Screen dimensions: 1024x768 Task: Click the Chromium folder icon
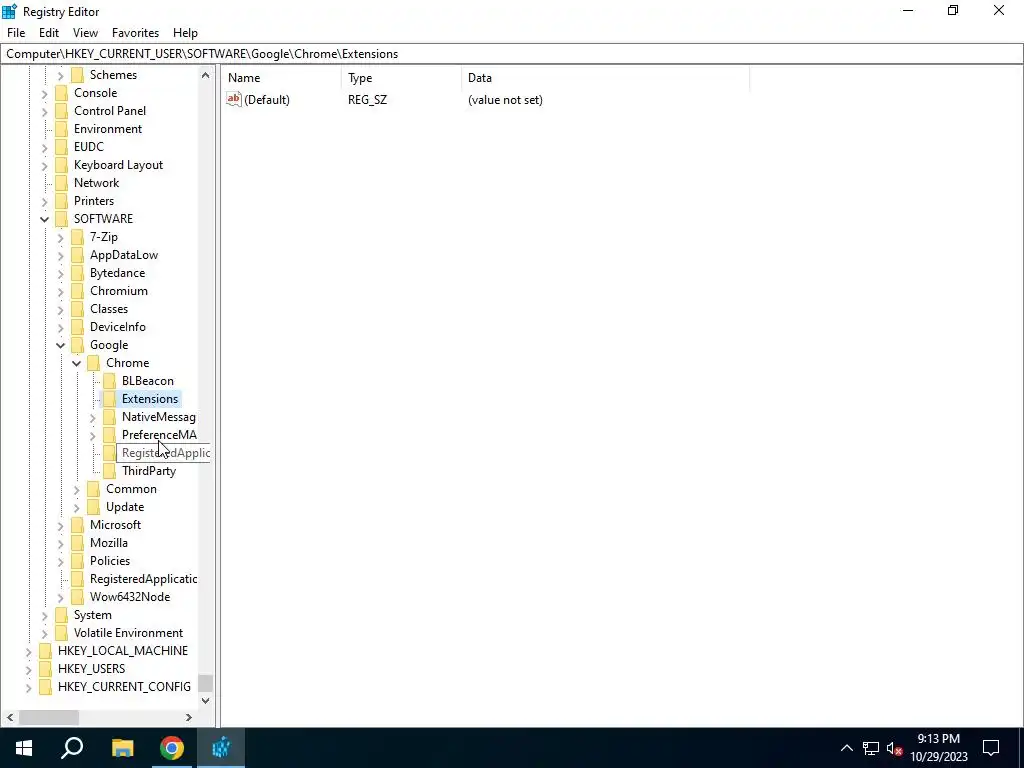pos(77,291)
